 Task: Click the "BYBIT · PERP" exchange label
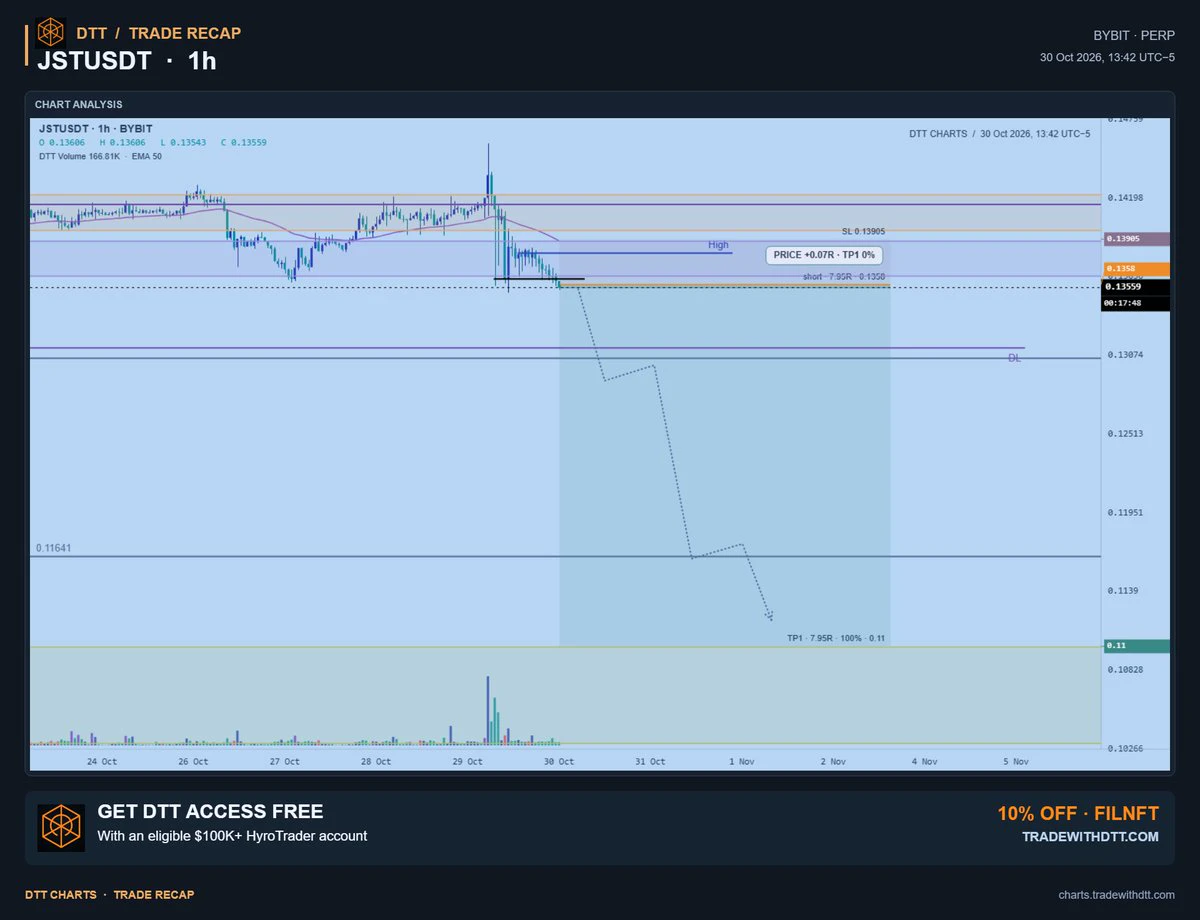[x=1134, y=35]
